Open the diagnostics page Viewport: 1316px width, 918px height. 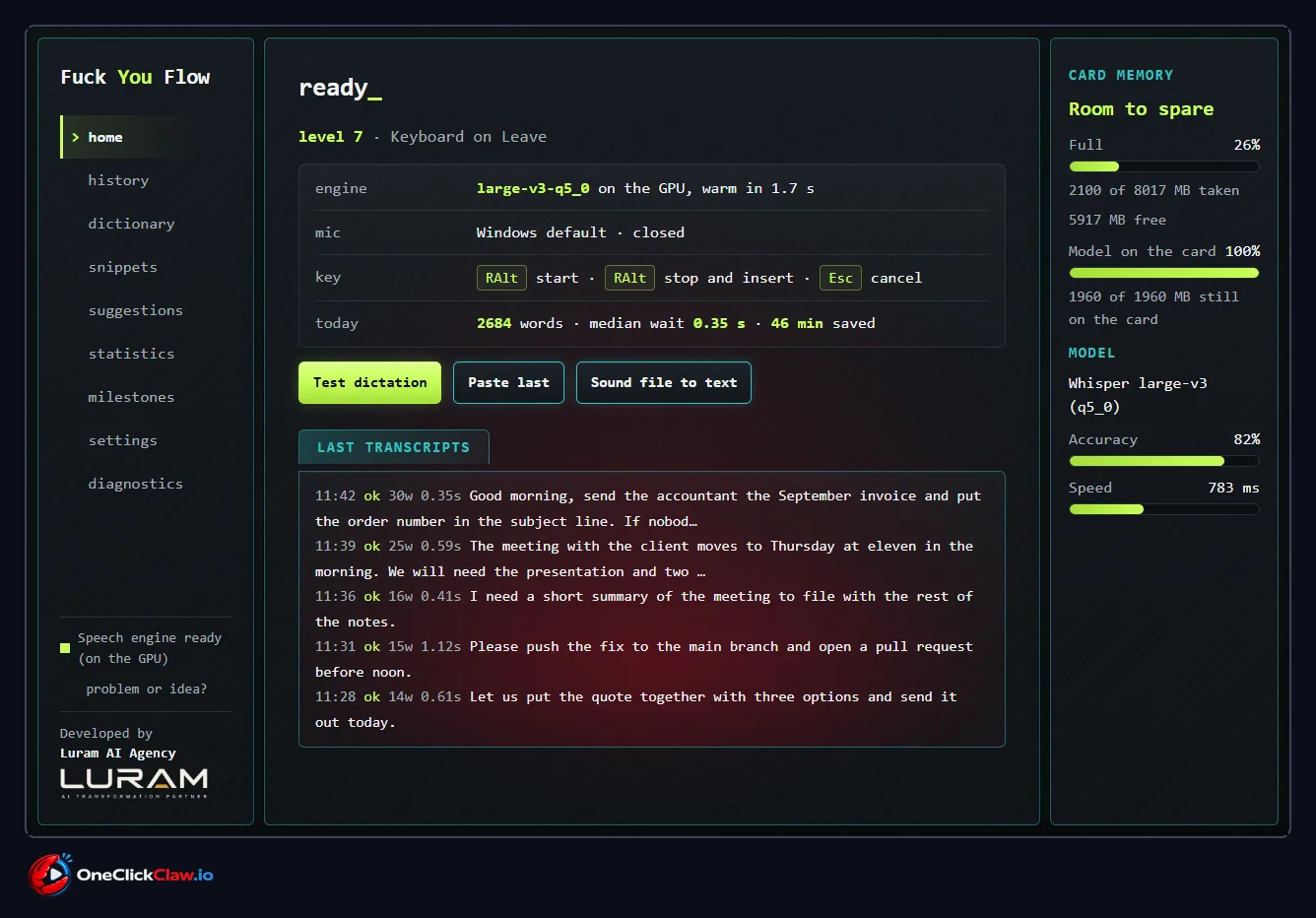point(135,484)
